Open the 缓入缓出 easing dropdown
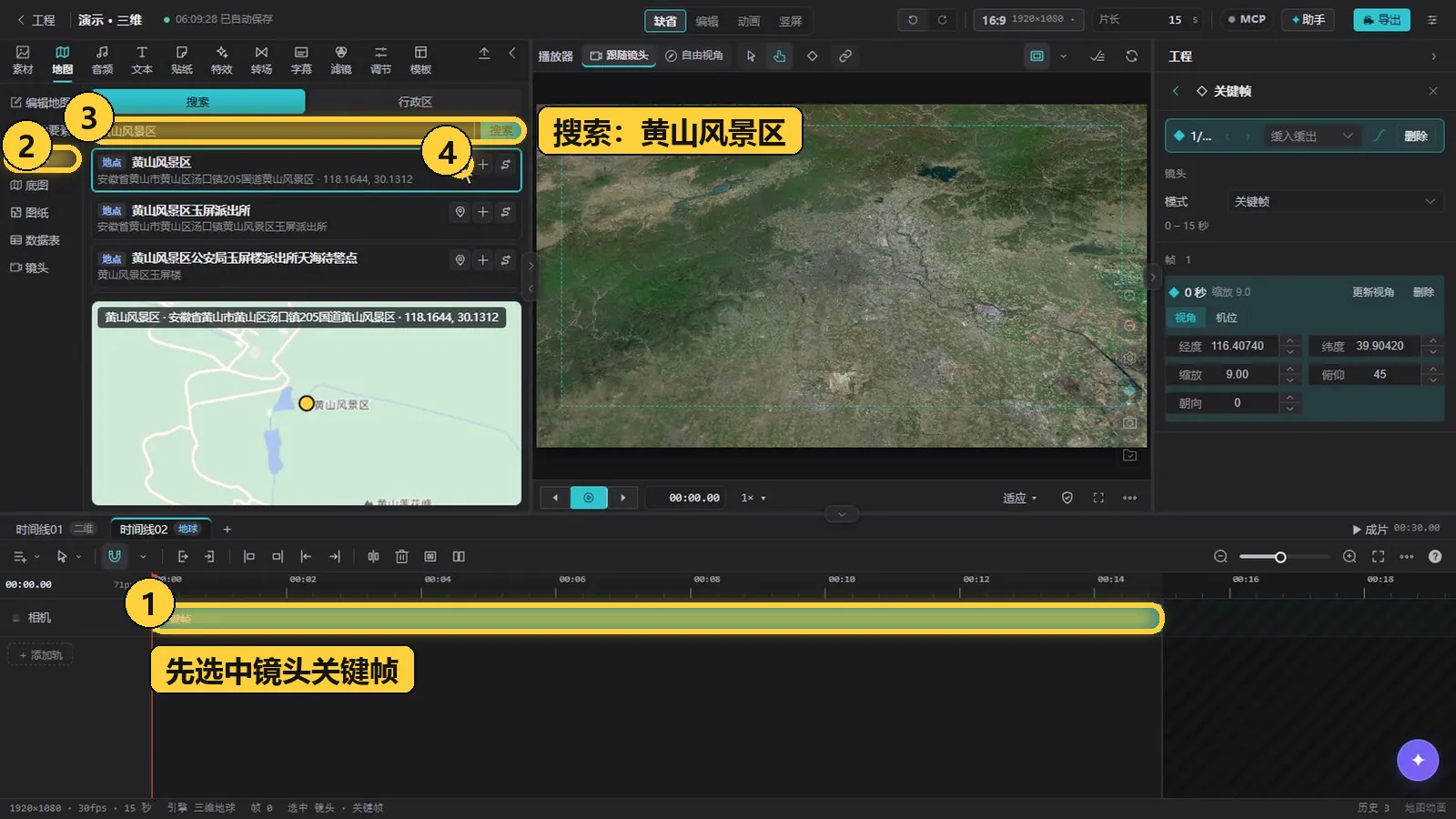 [x=1310, y=136]
